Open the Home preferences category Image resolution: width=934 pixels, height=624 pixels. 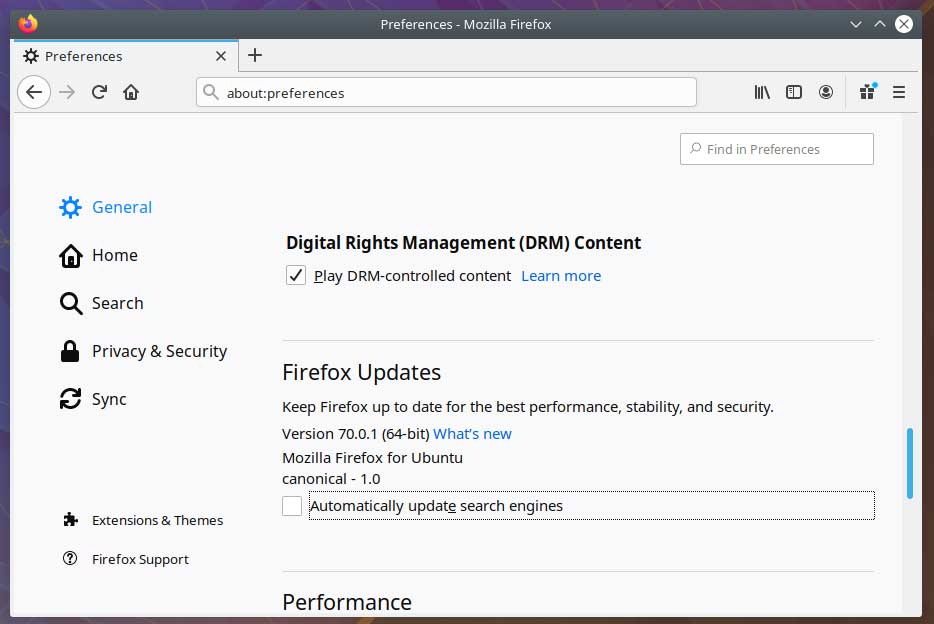coord(98,255)
